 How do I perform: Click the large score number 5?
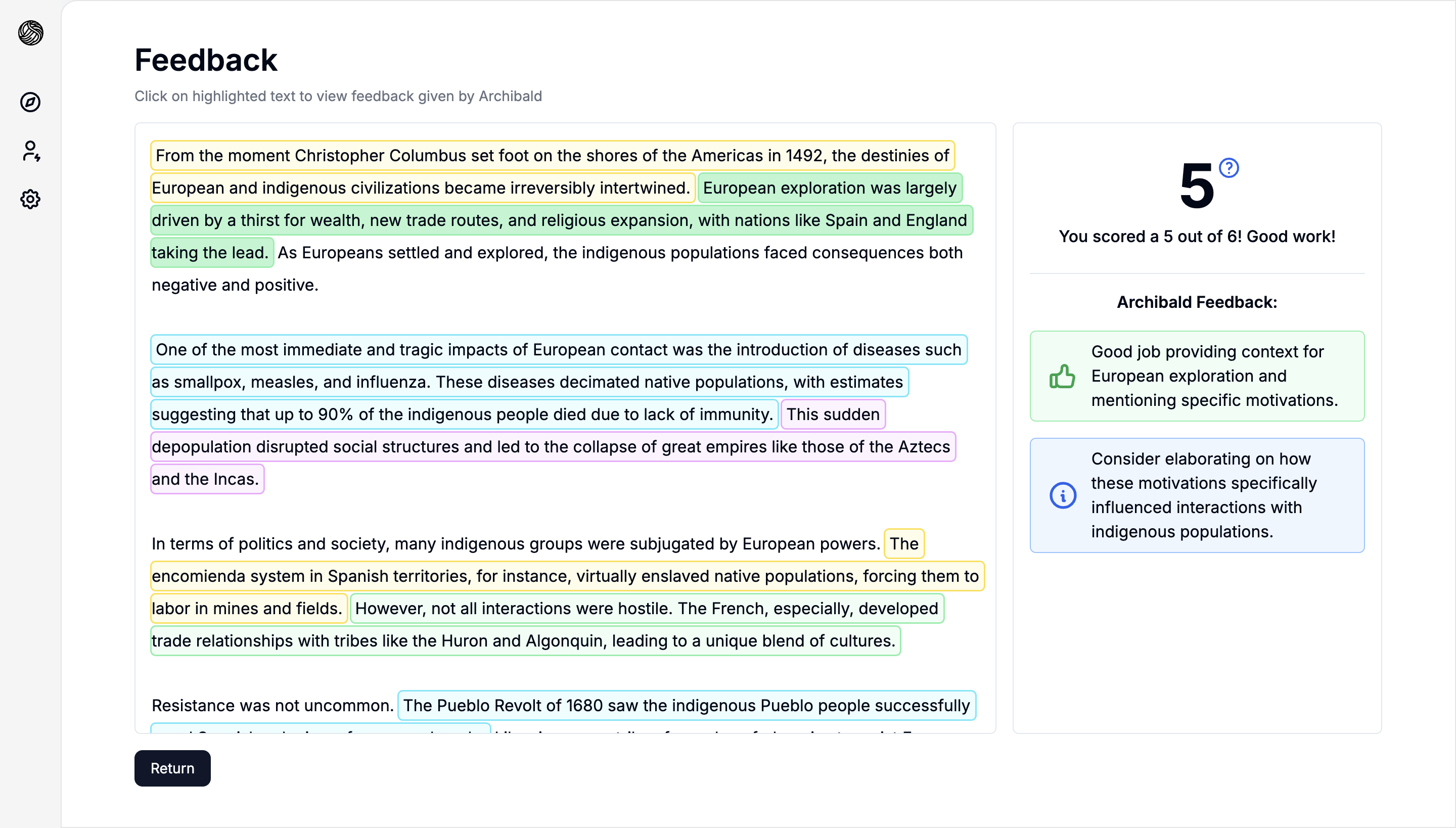click(1196, 186)
